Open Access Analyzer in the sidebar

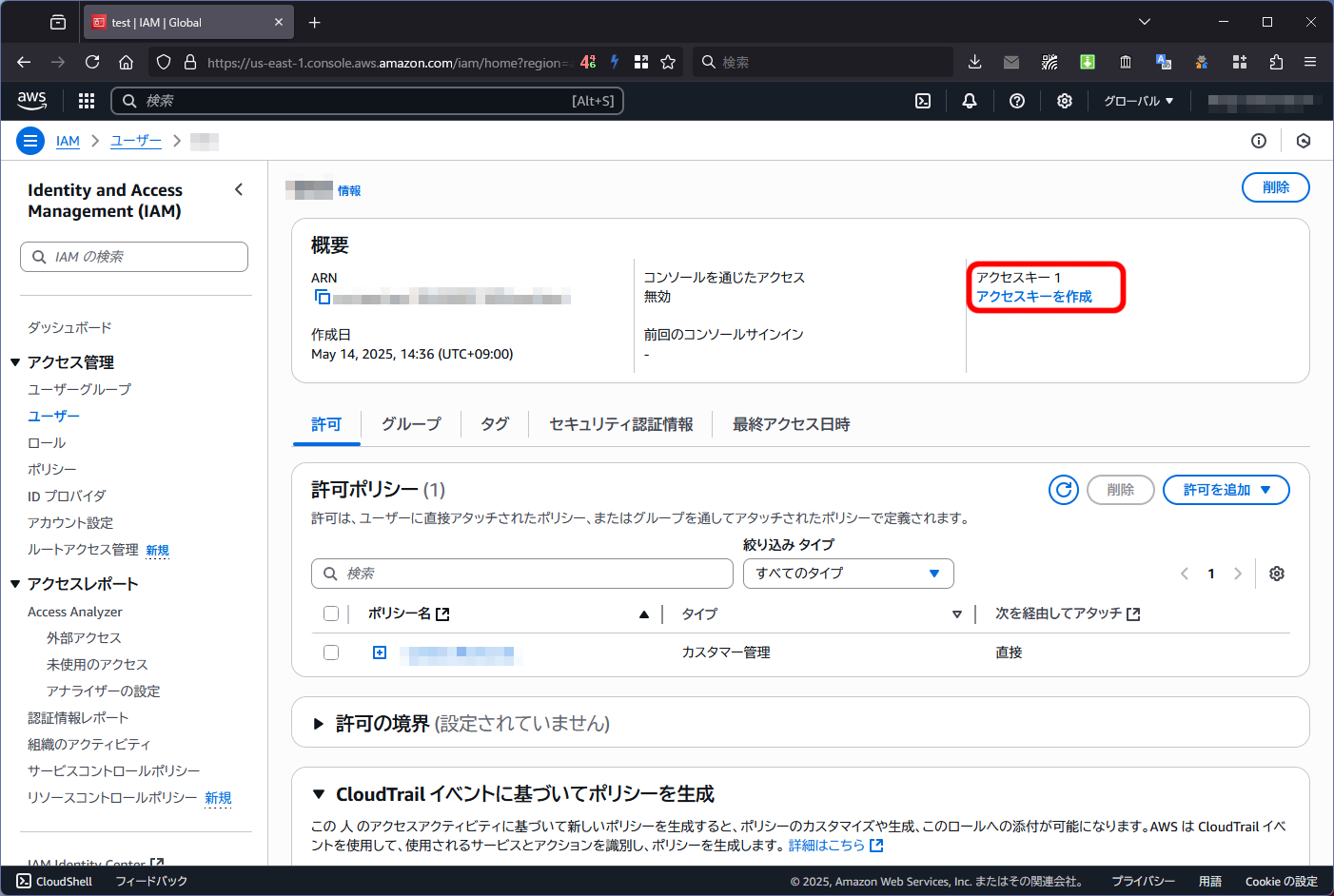coord(75,612)
